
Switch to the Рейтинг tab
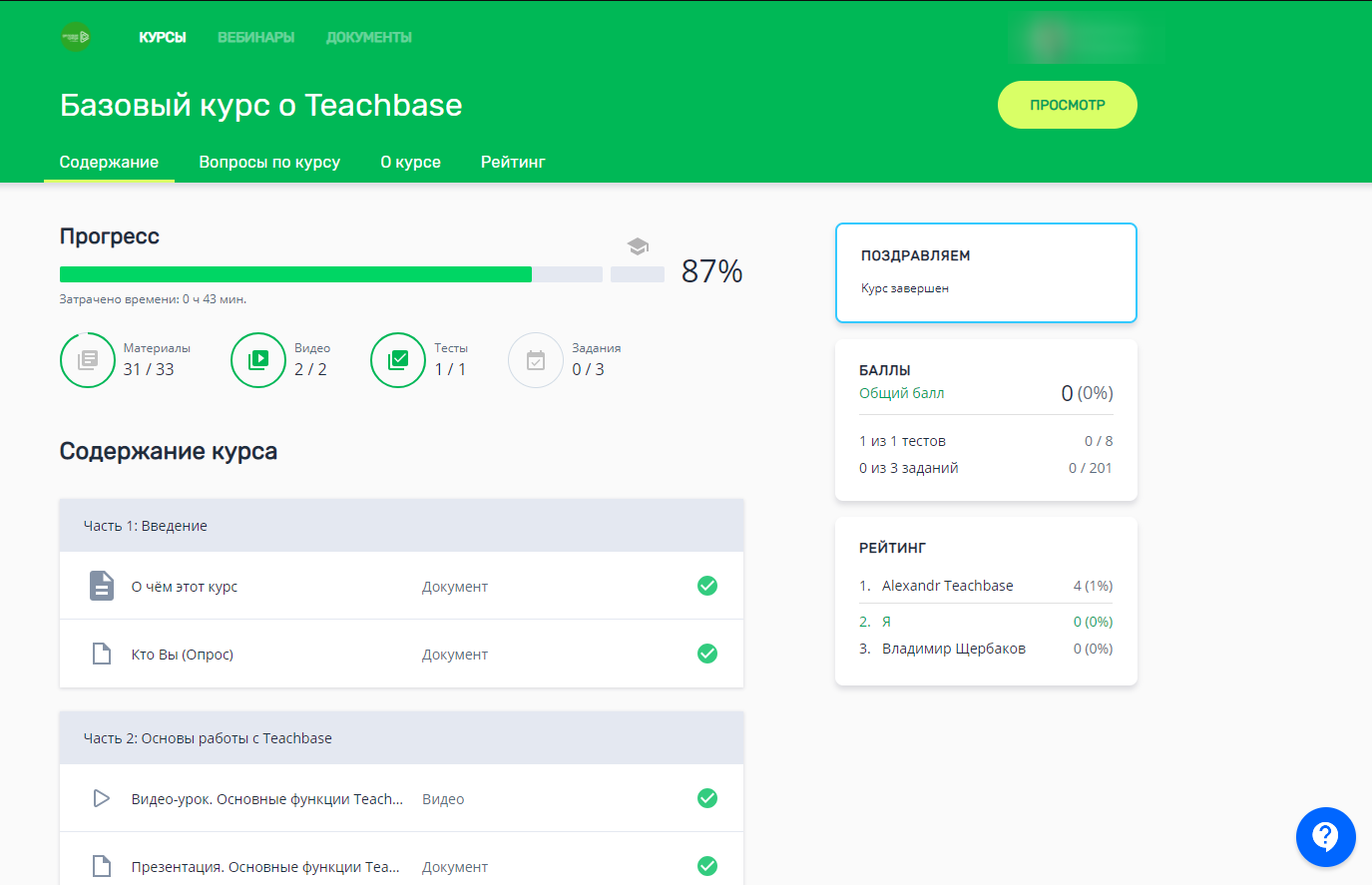[513, 162]
